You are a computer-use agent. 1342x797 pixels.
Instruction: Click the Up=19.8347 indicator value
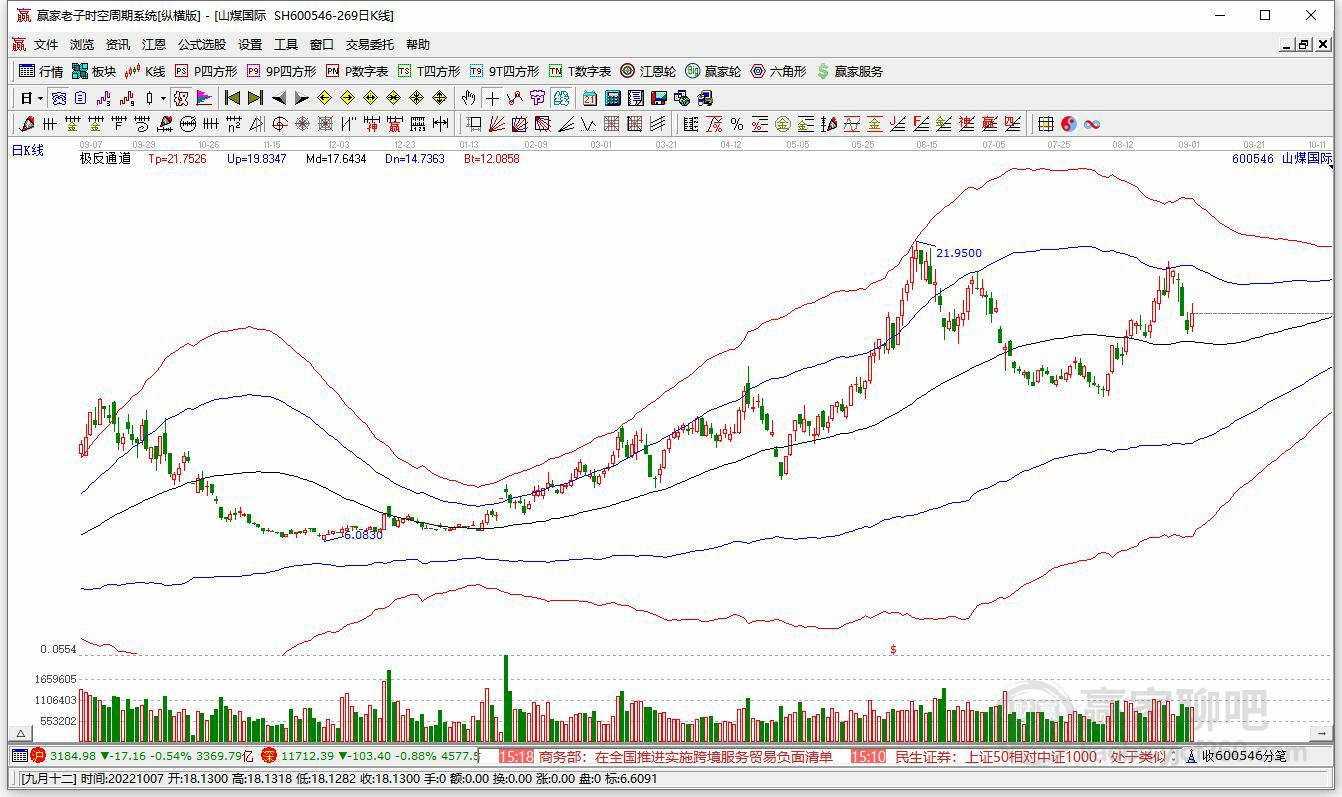click(256, 158)
